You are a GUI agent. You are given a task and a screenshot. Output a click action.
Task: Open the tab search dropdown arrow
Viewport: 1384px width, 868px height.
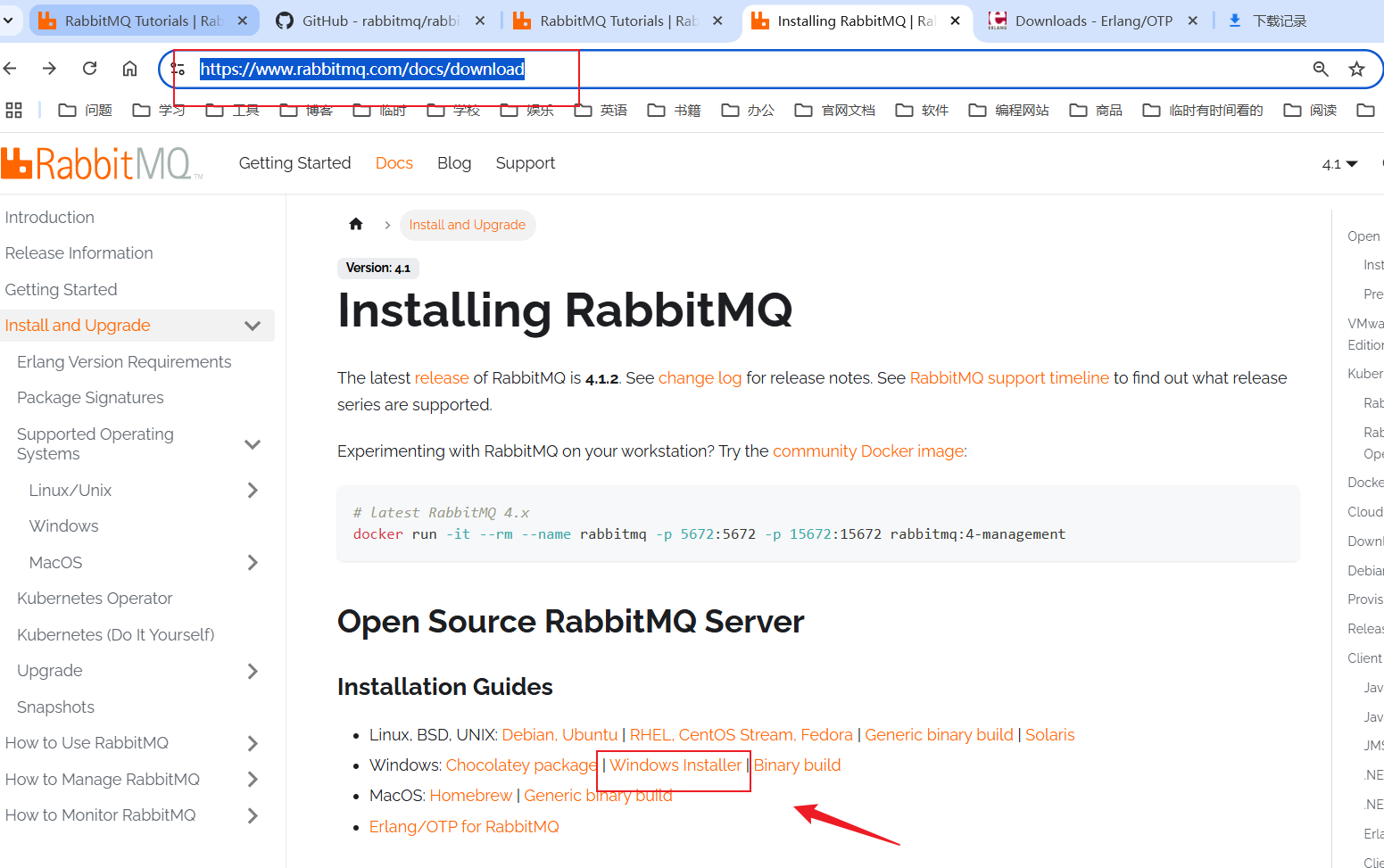coord(8,20)
